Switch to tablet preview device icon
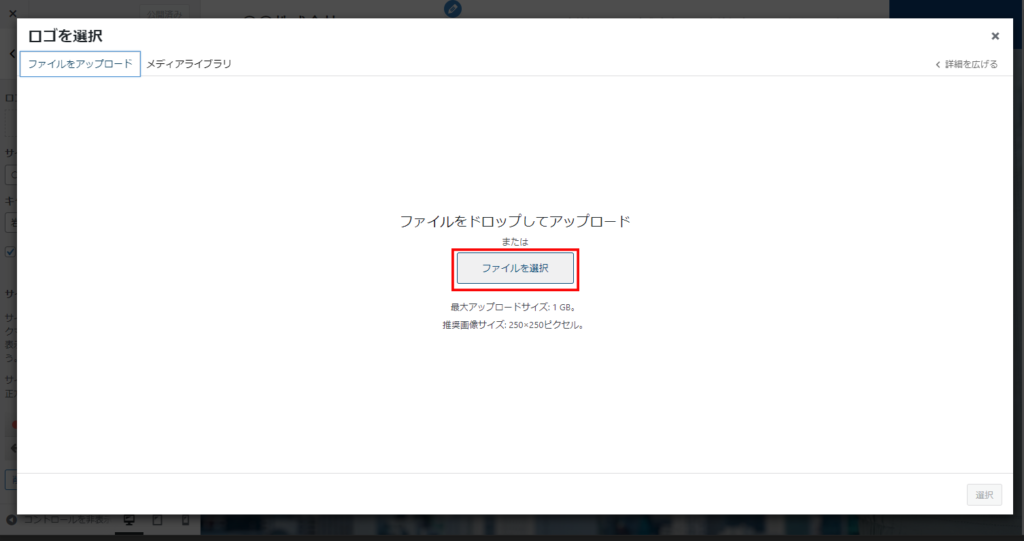The image size is (1024, 541). click(157, 520)
